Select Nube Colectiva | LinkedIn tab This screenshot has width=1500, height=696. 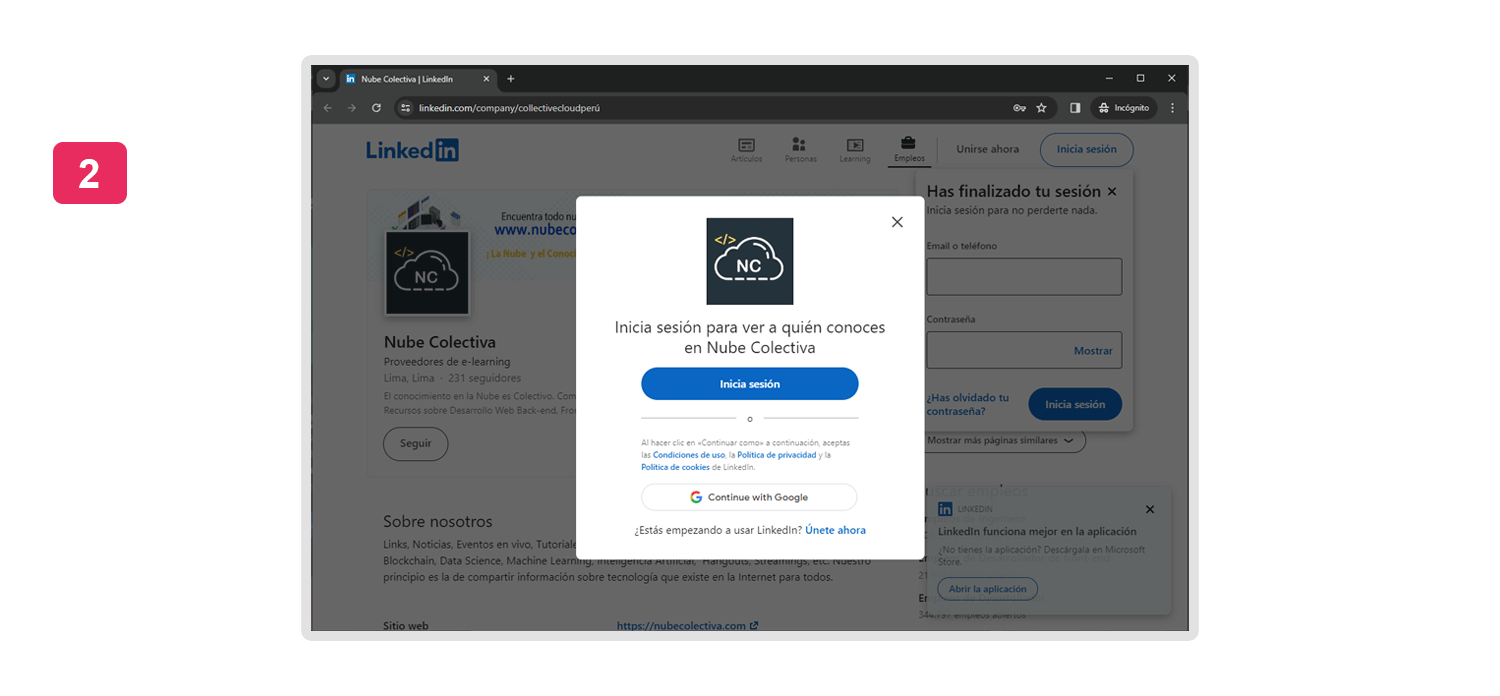(418, 79)
